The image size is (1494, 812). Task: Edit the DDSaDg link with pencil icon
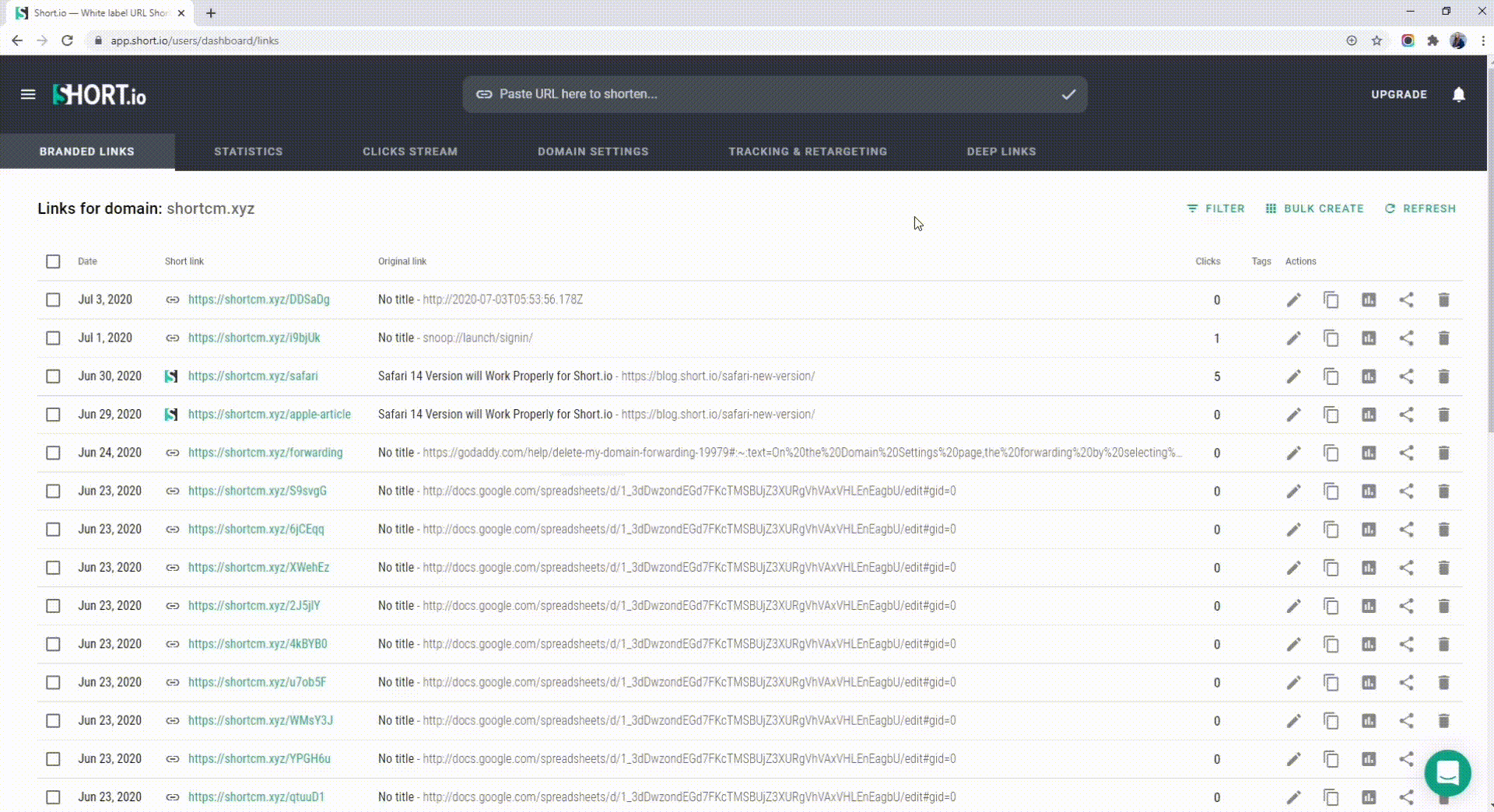(1293, 300)
